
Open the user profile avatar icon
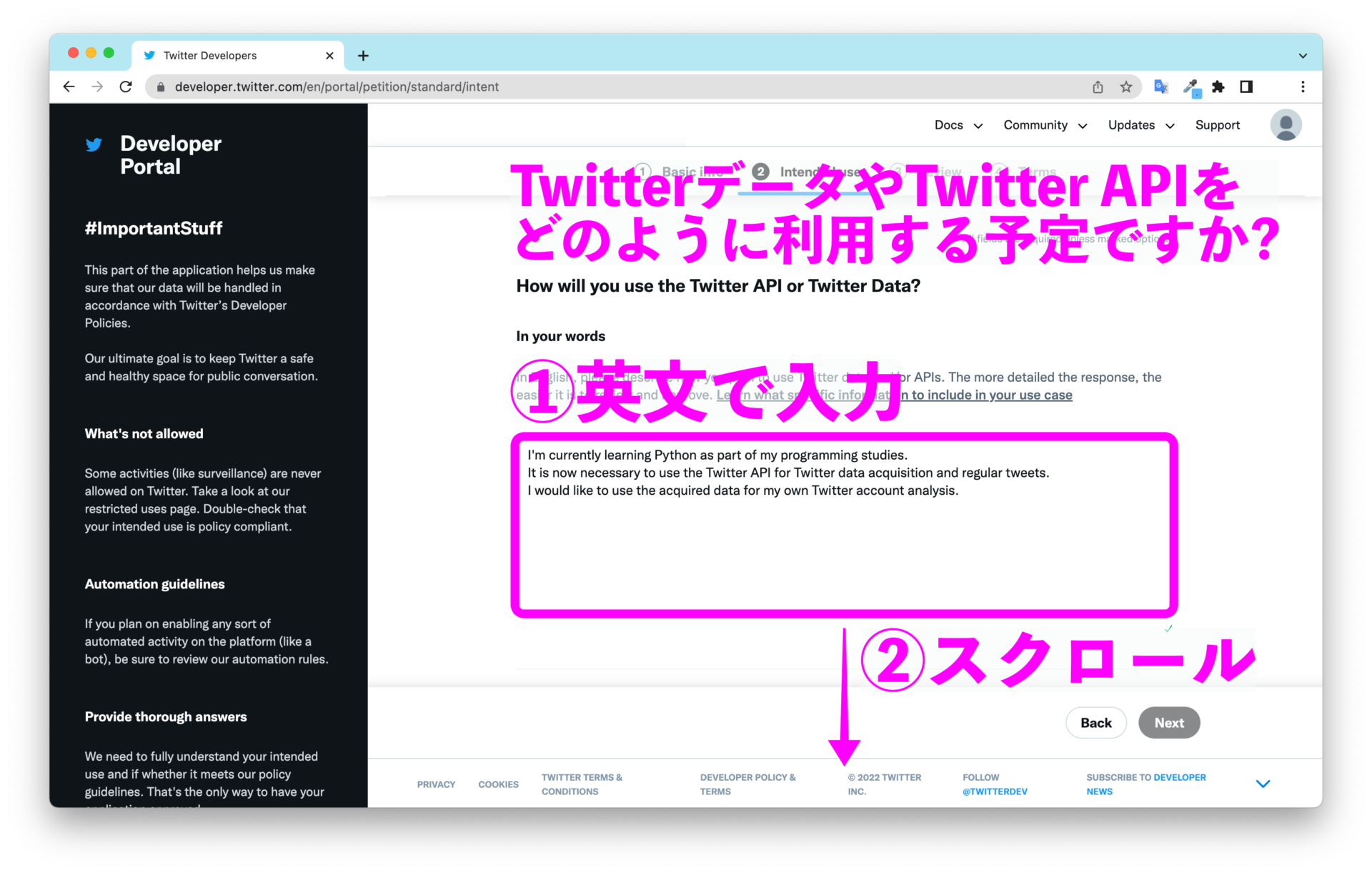click(x=1285, y=124)
